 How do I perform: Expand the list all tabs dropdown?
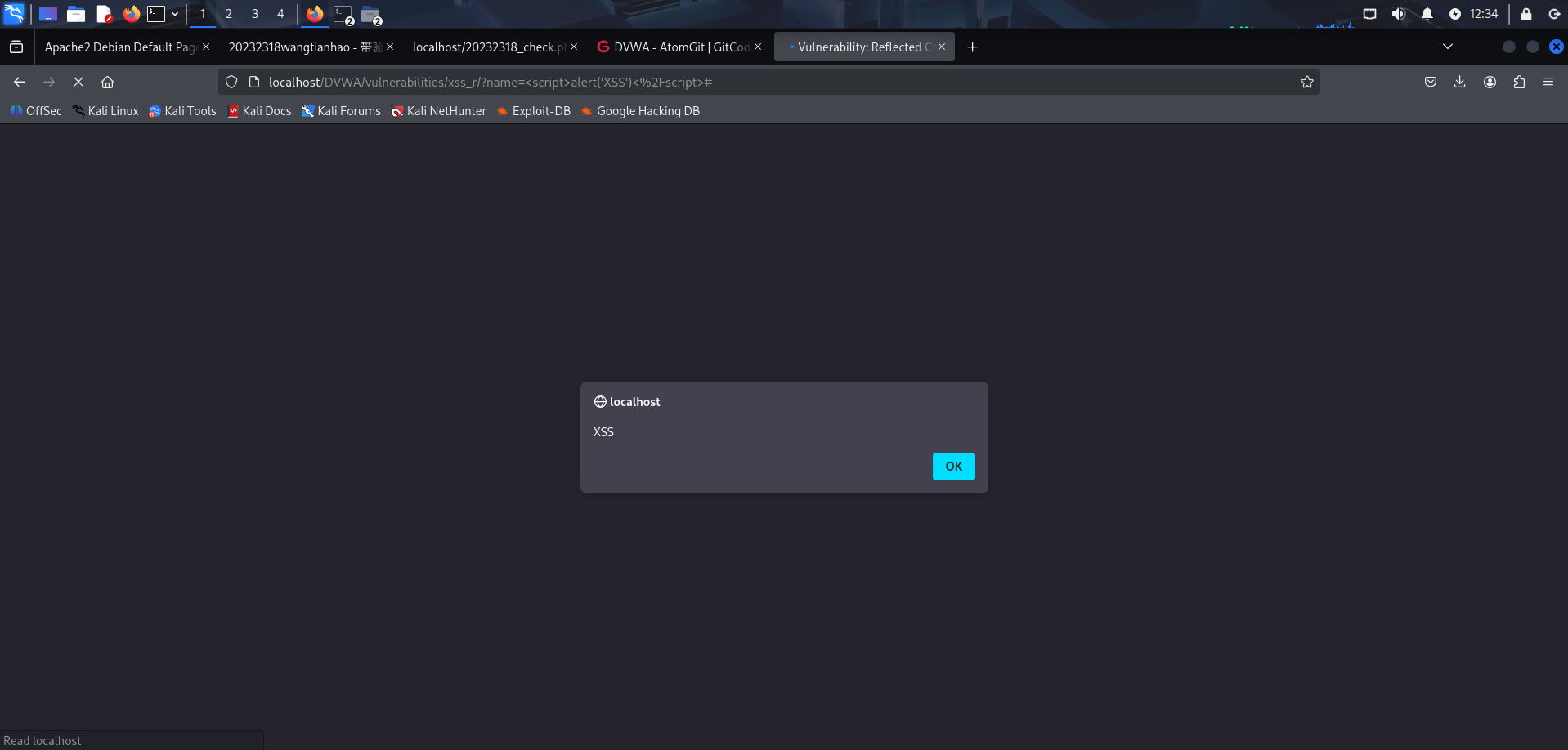click(x=1448, y=47)
